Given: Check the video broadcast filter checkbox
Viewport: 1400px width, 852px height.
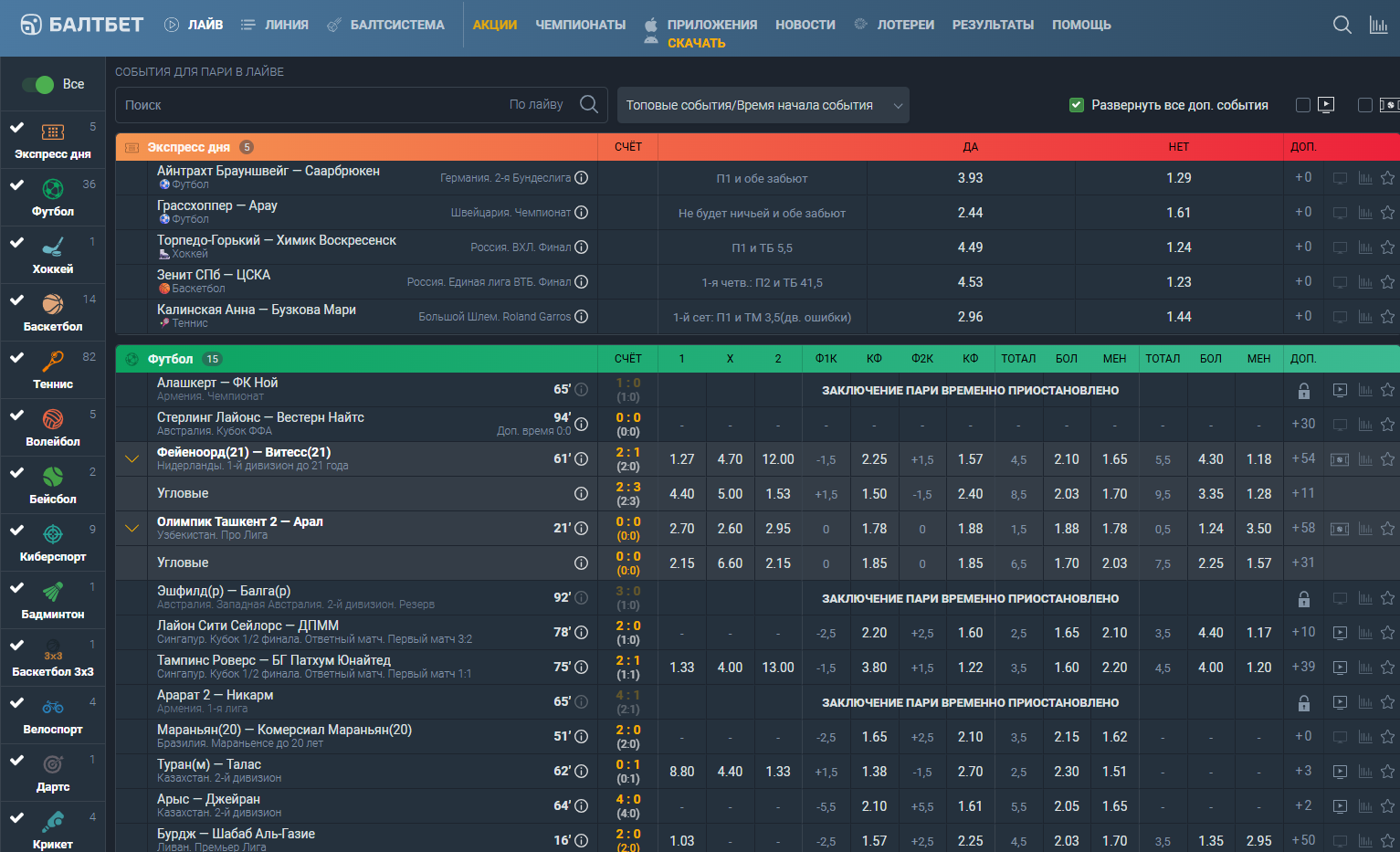Looking at the screenshot, I should point(1303,105).
